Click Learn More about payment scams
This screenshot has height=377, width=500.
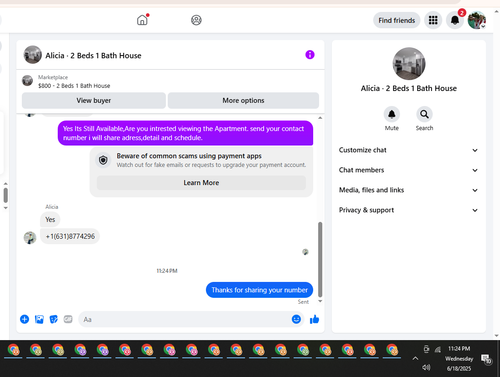click(x=201, y=183)
